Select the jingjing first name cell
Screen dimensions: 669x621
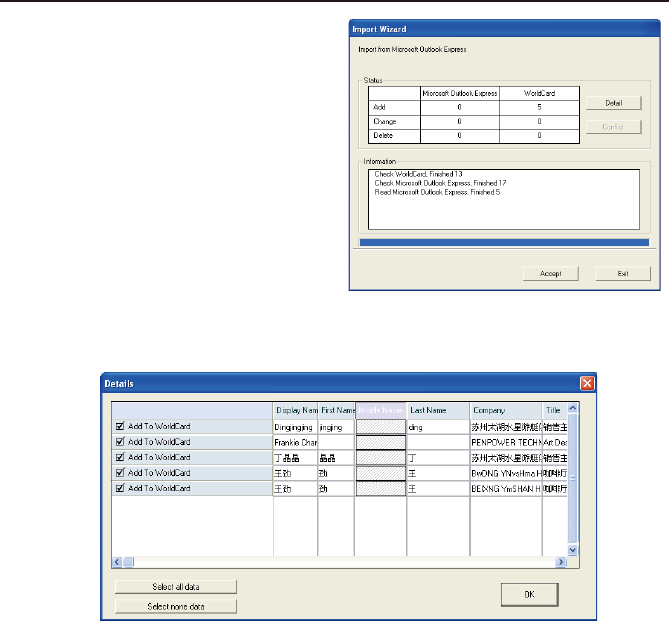click(x=337, y=427)
